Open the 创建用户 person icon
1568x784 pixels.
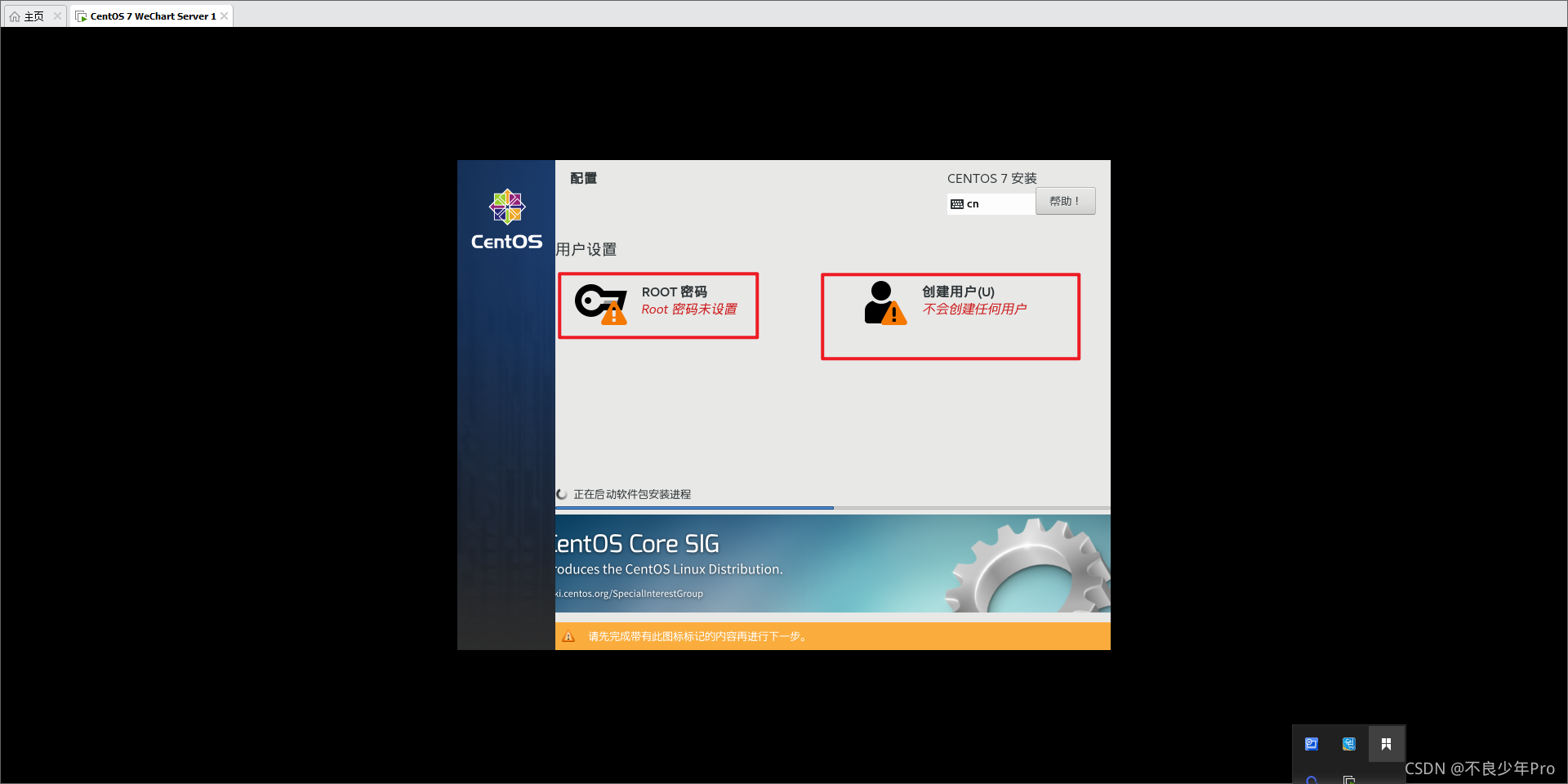[x=885, y=303]
